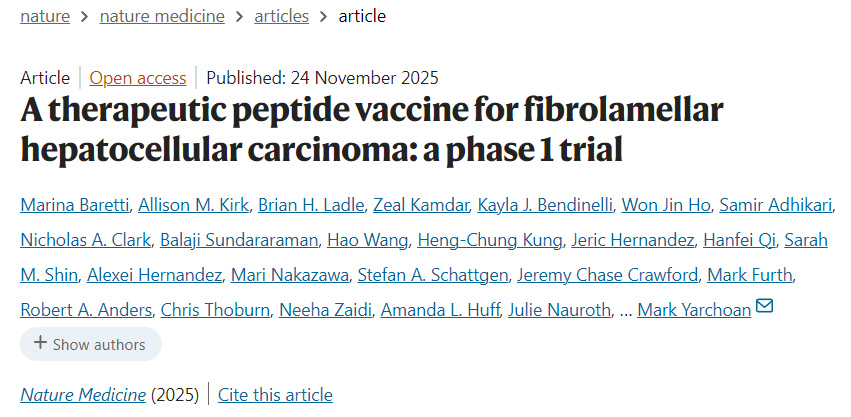Screen dimensions: 851x417
Task: Open author Won Jin Ho details
Action: (666, 205)
